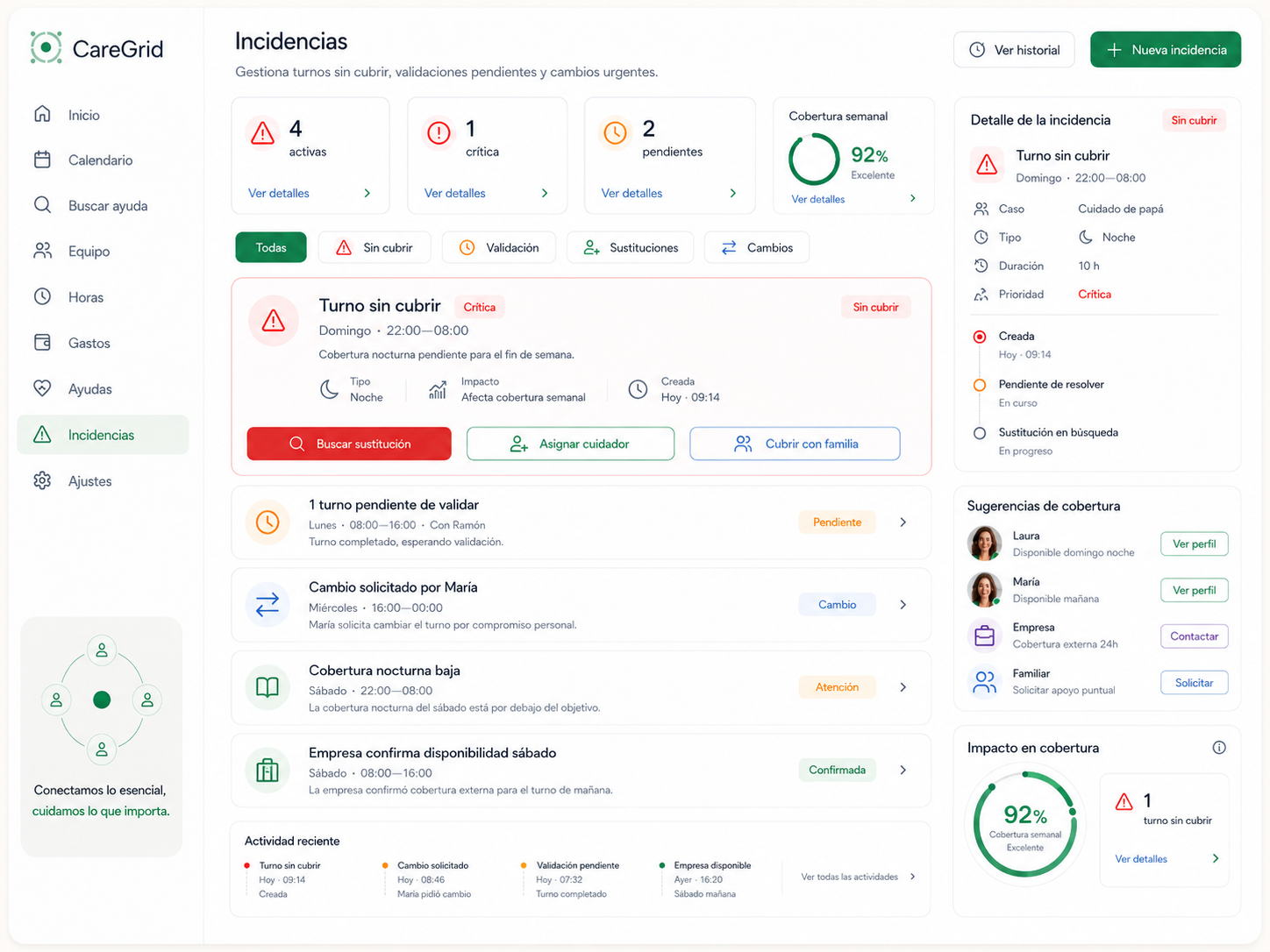Expand the Cambio solicitado por María row chevron

(903, 605)
